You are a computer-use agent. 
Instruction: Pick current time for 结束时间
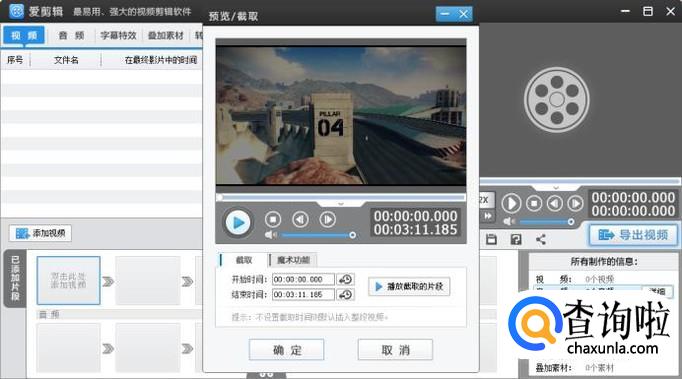(346, 295)
